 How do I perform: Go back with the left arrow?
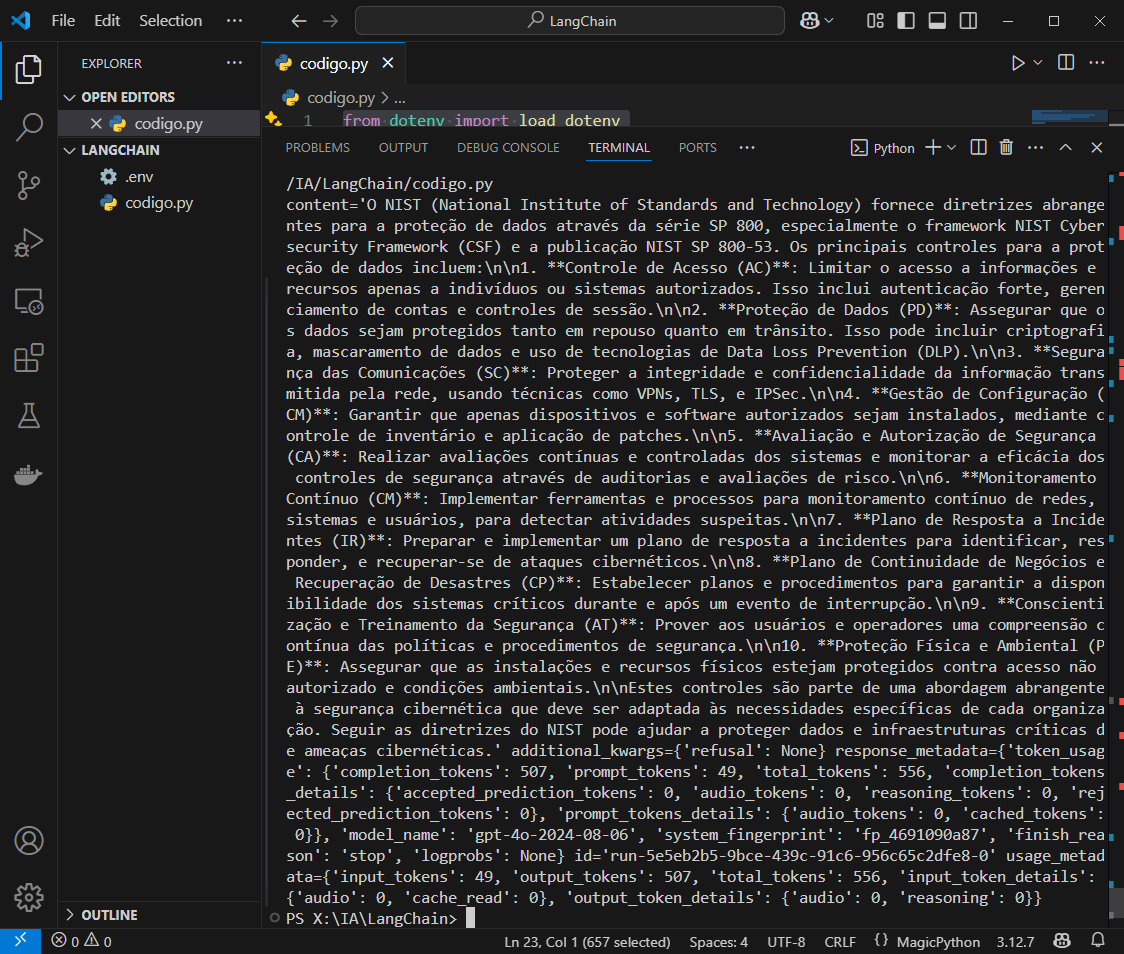point(299,21)
